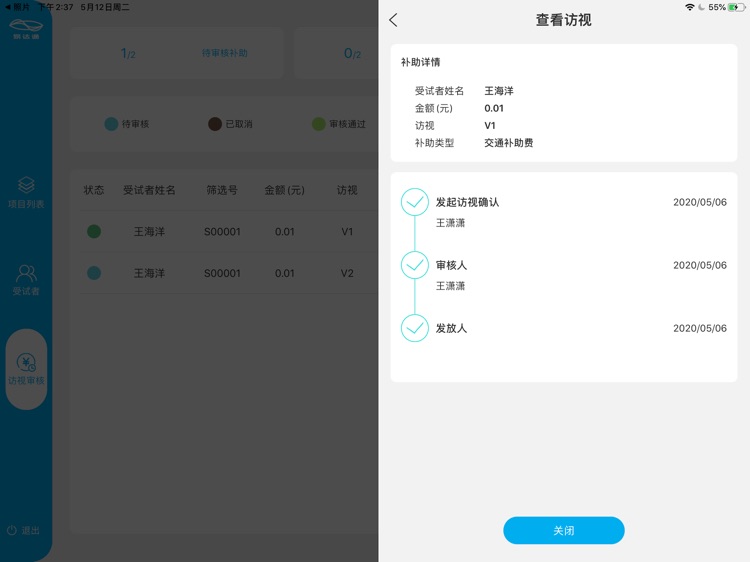Tap the 筛选号 column header

(x=222, y=190)
